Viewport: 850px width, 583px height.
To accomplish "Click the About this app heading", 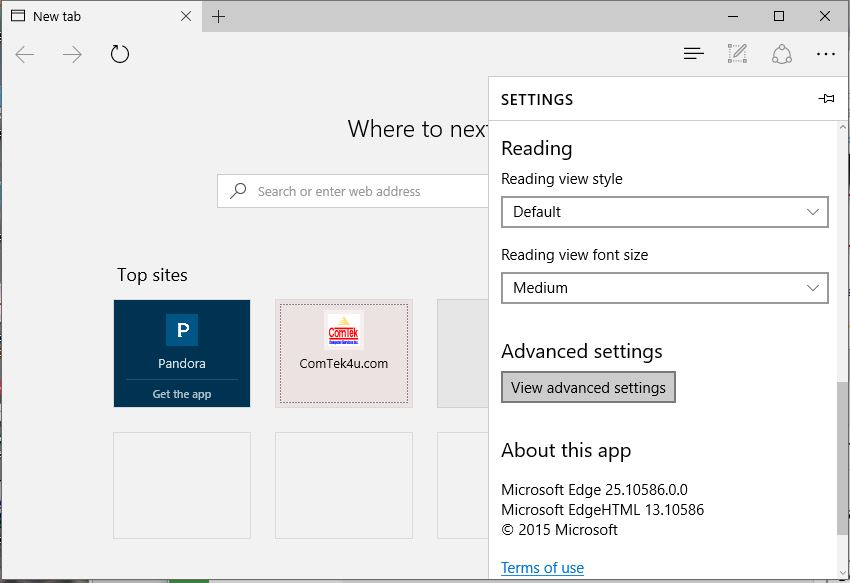I will click(x=566, y=451).
